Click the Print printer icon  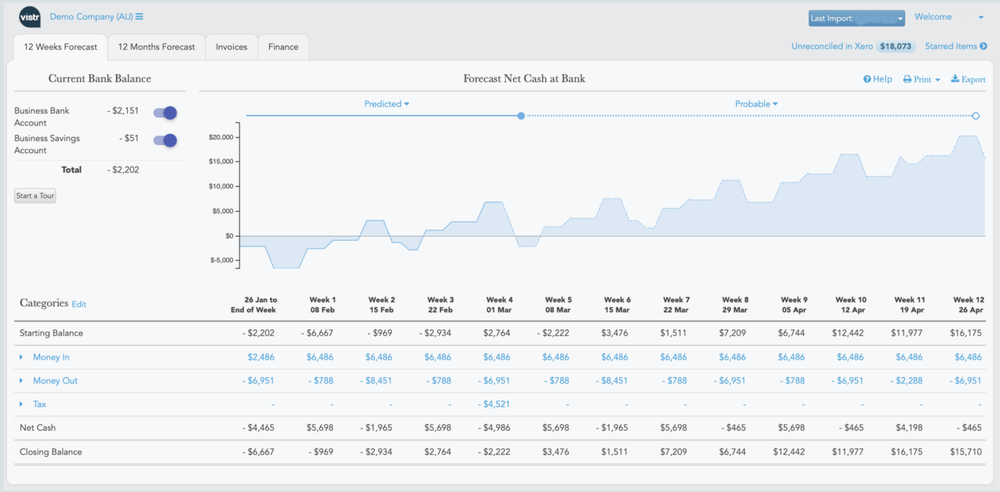tap(907, 79)
